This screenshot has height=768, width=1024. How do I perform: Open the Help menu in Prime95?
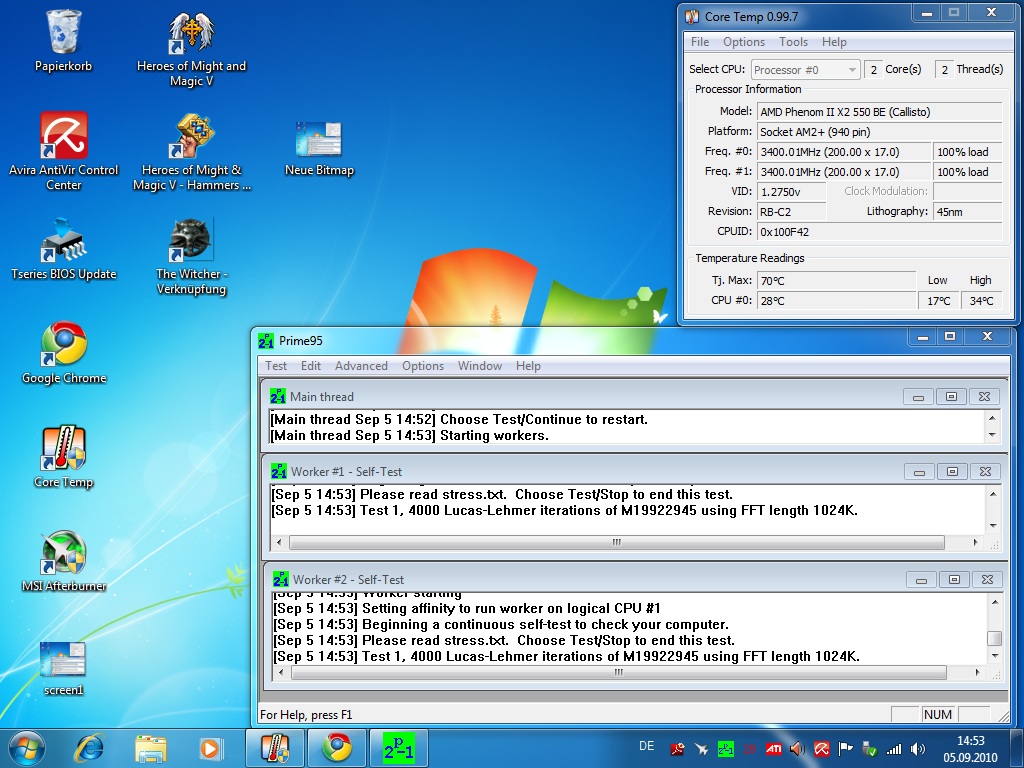coord(528,366)
